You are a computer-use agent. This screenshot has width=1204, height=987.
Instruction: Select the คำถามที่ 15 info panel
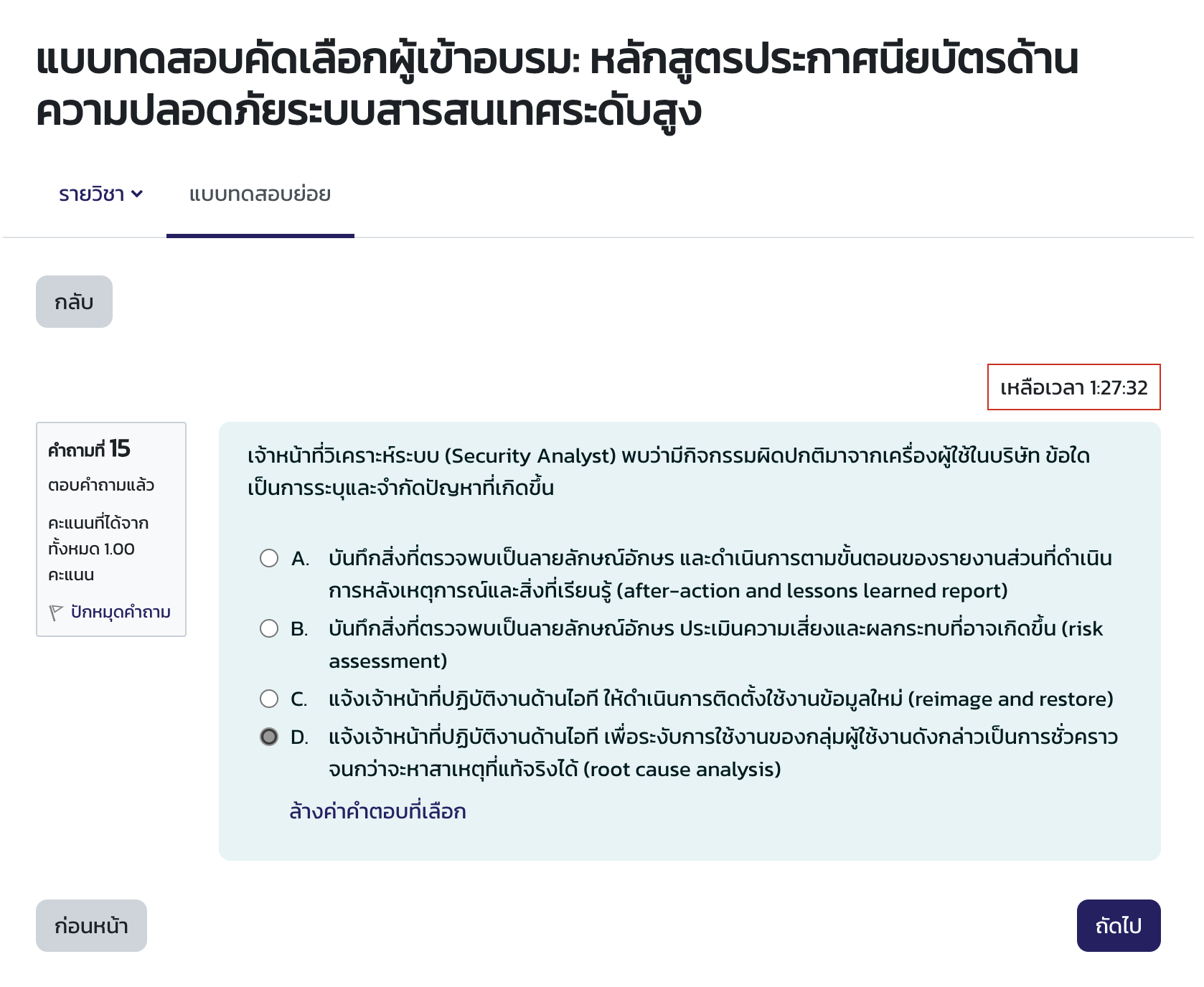[x=111, y=529]
